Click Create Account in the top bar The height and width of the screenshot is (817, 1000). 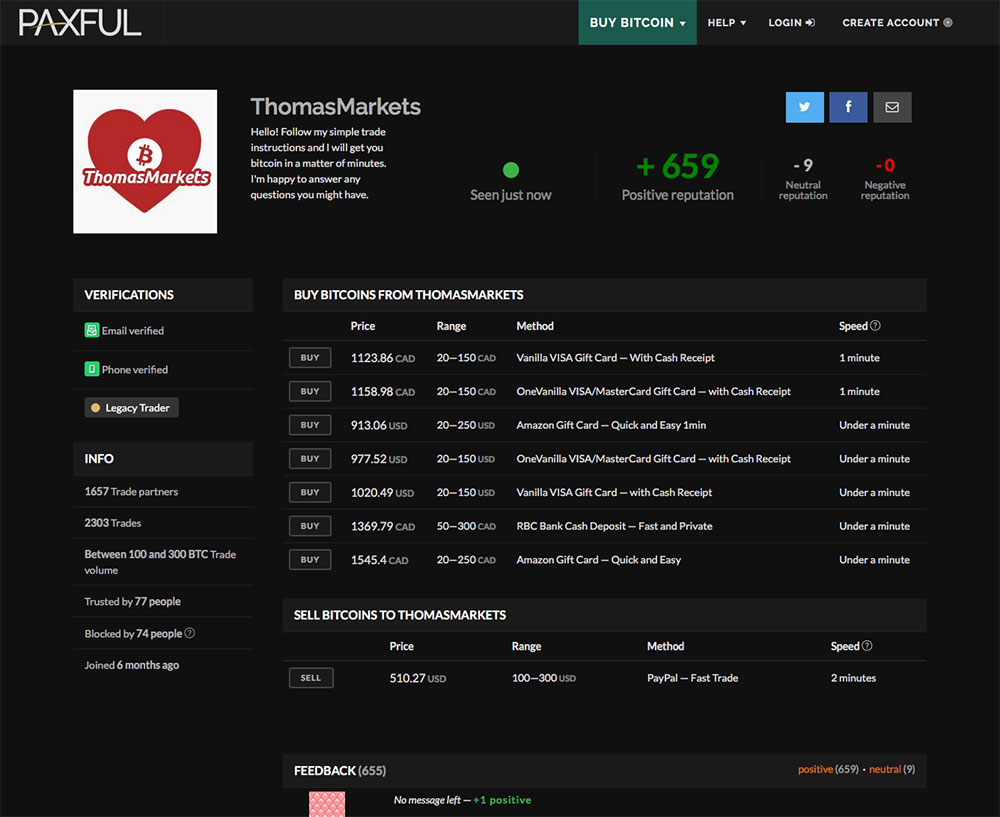point(897,22)
